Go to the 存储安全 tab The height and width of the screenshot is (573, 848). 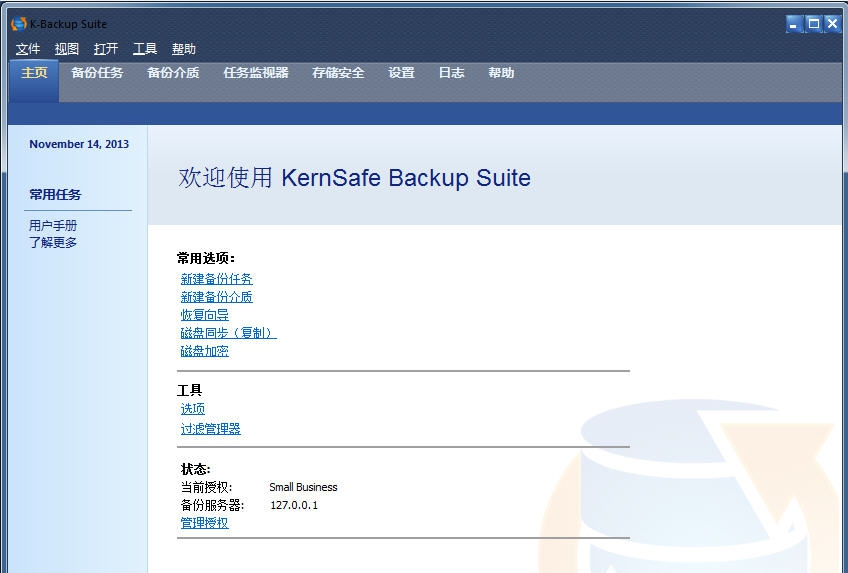(338, 73)
